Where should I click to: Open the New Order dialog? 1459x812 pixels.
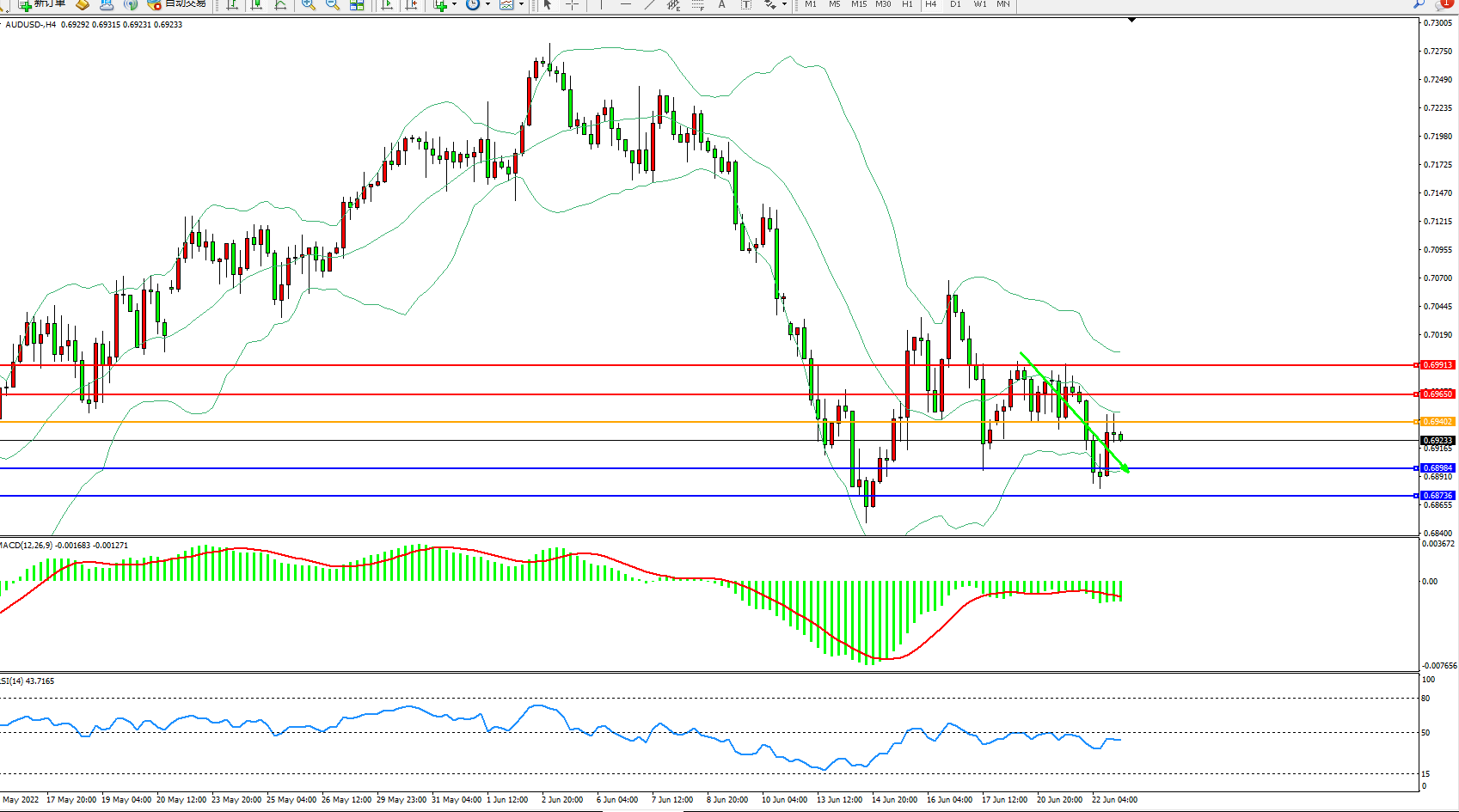pyautogui.click(x=41, y=4)
